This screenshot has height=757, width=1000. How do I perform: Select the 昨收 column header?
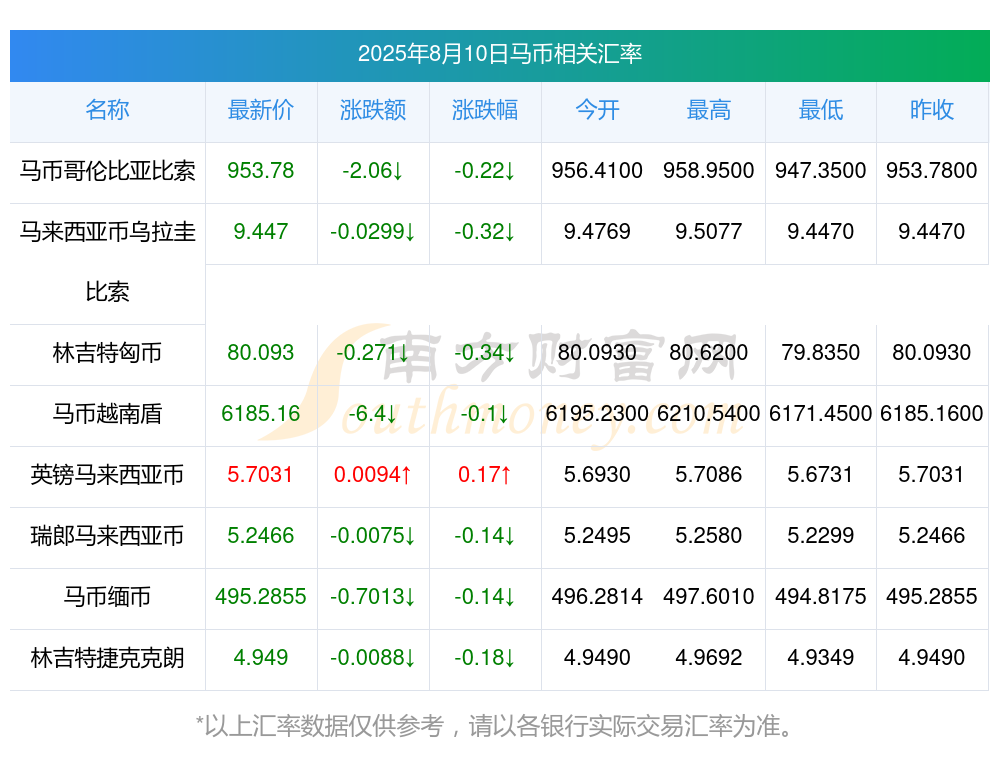(x=932, y=110)
